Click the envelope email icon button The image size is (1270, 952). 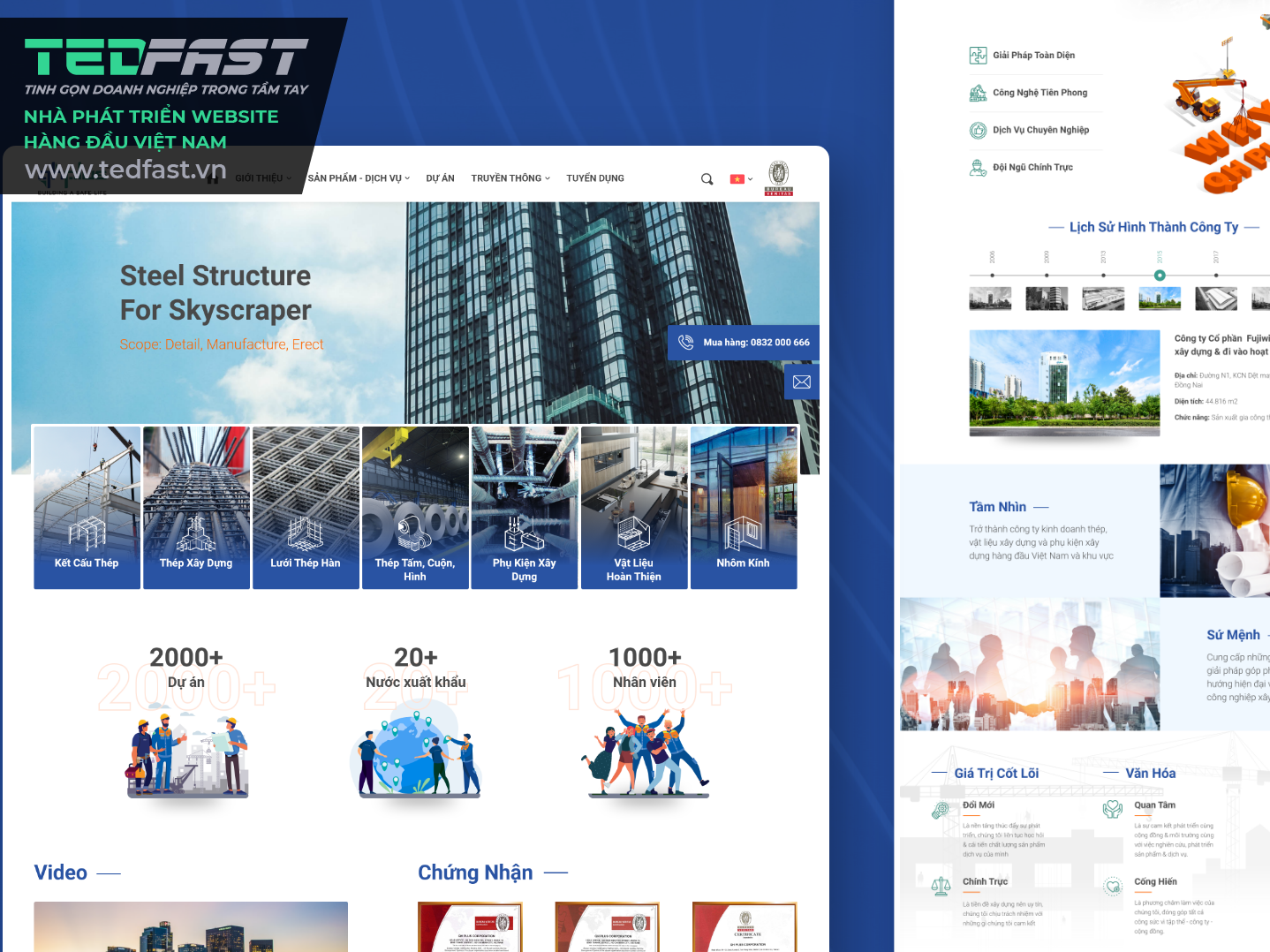802,382
